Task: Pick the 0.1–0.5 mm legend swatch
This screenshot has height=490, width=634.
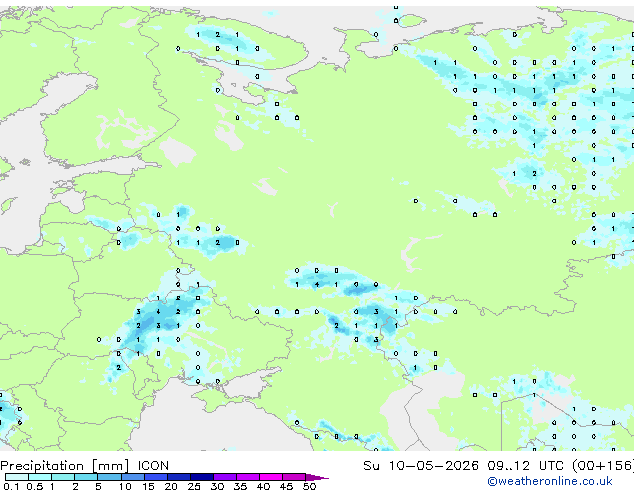Action: coord(17,477)
